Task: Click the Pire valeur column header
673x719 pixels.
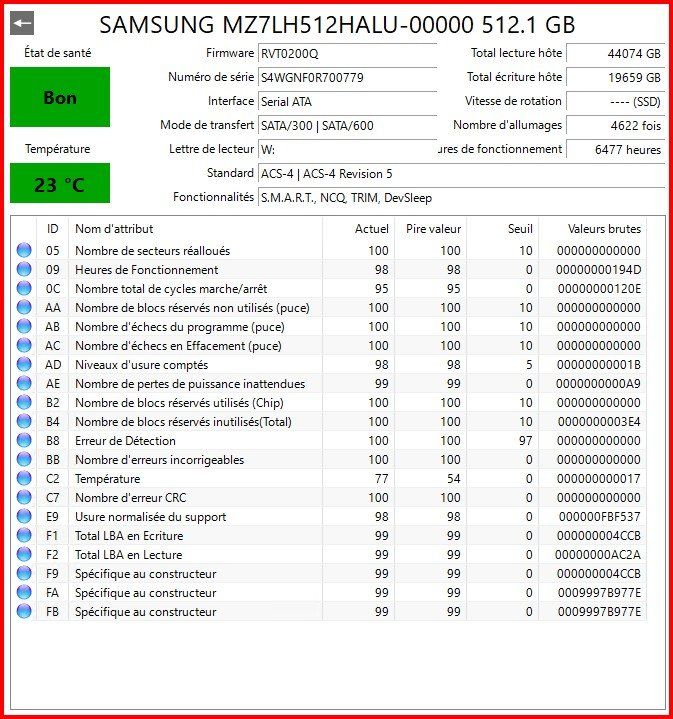Action: click(430, 228)
